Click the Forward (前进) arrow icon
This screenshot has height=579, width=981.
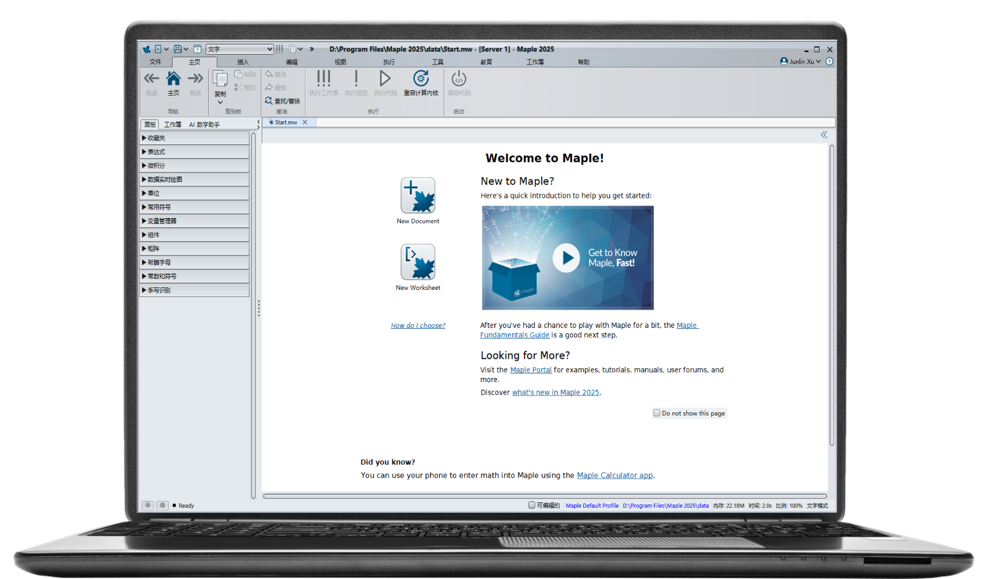pyautogui.click(x=195, y=78)
